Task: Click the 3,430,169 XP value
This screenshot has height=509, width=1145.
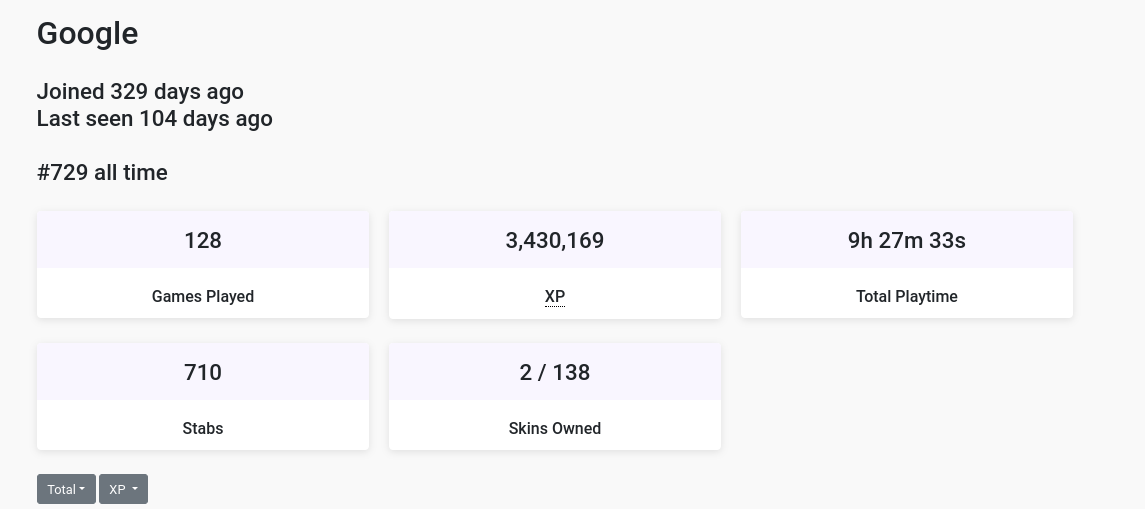Action: coord(555,240)
